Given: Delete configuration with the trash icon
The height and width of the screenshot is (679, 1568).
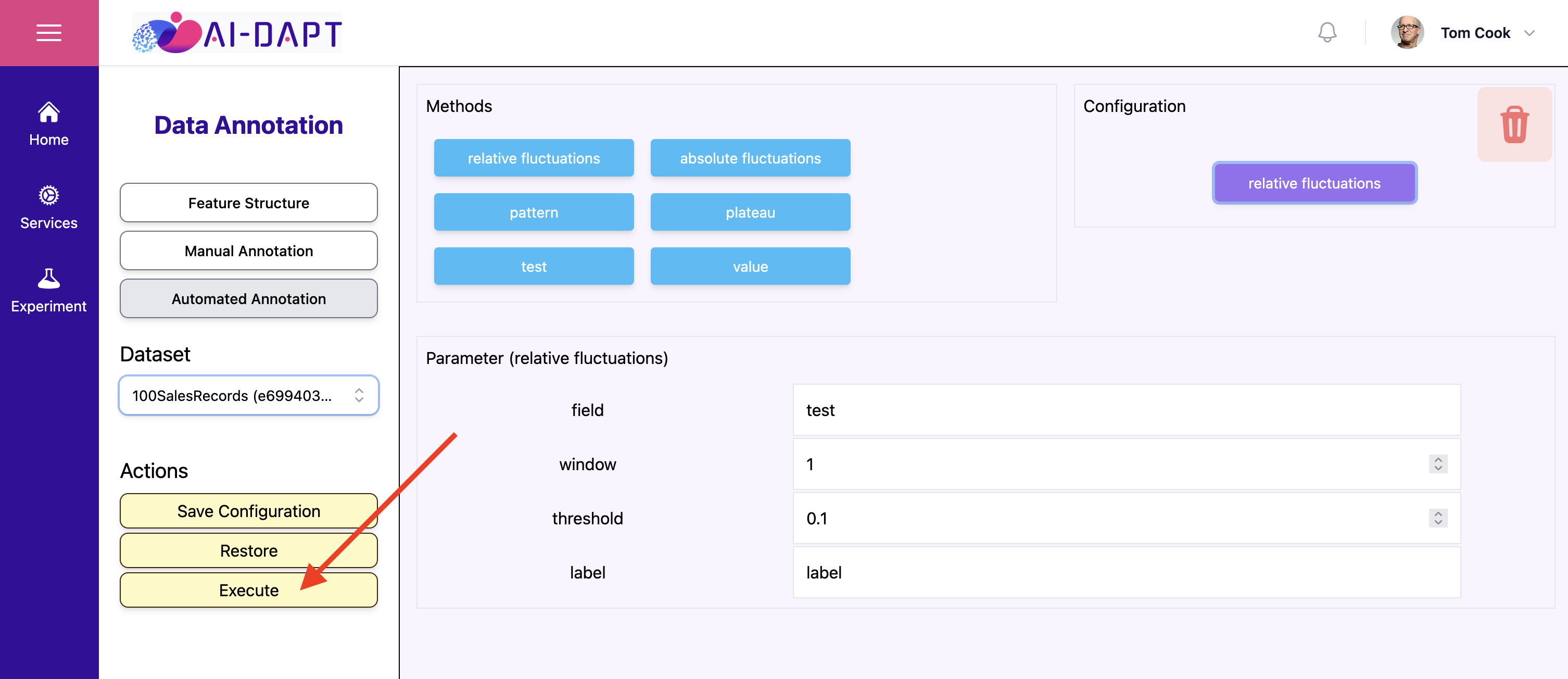Looking at the screenshot, I should [1514, 124].
